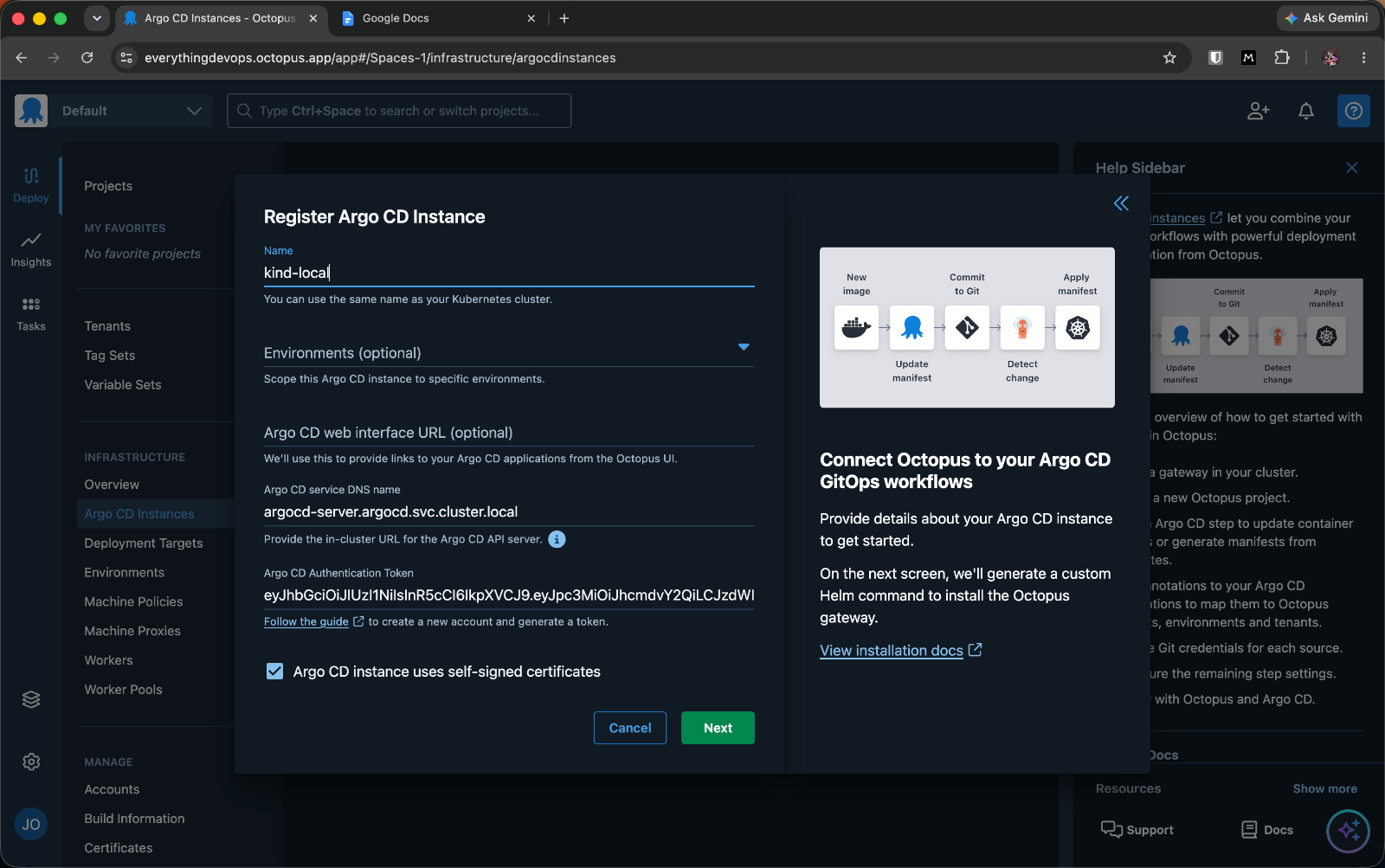View site information icon in address bar

tap(126, 58)
